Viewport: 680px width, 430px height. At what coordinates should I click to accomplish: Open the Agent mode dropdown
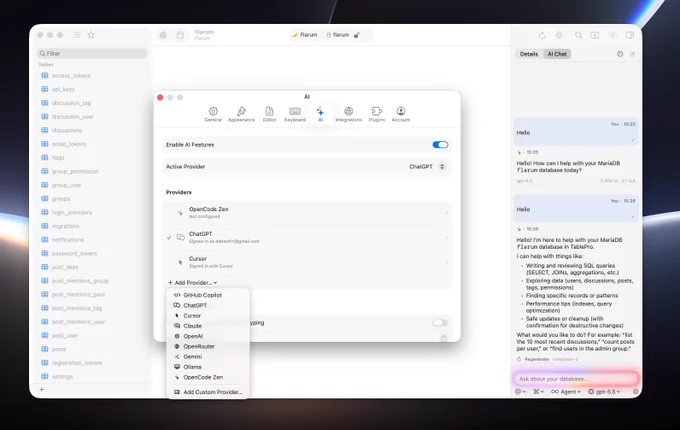[566, 391]
